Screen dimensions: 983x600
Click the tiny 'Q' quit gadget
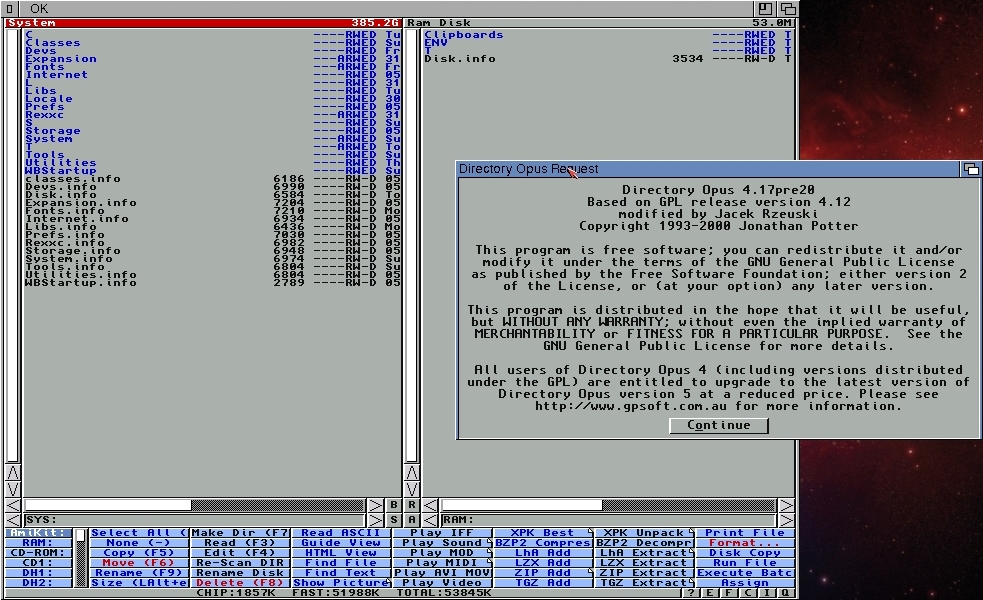point(786,592)
